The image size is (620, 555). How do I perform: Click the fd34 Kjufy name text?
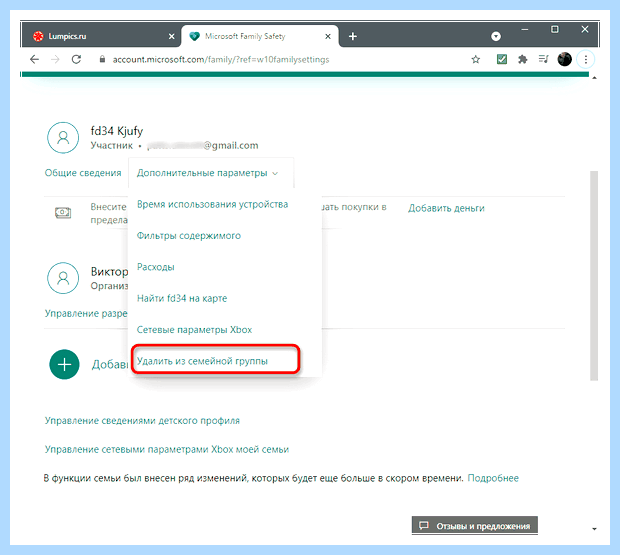[117, 131]
